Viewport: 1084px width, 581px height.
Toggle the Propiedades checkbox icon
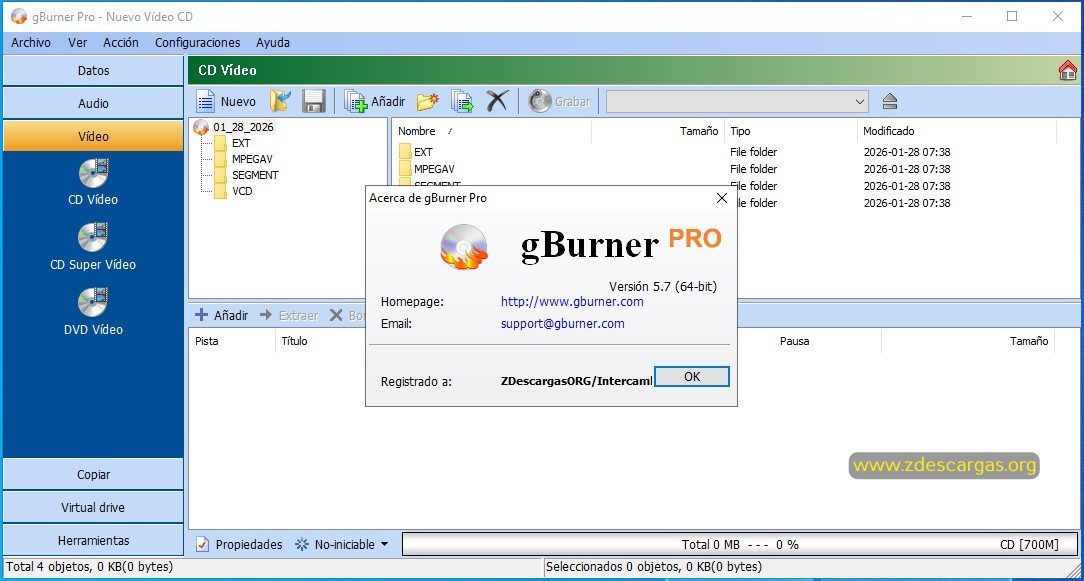(x=202, y=544)
